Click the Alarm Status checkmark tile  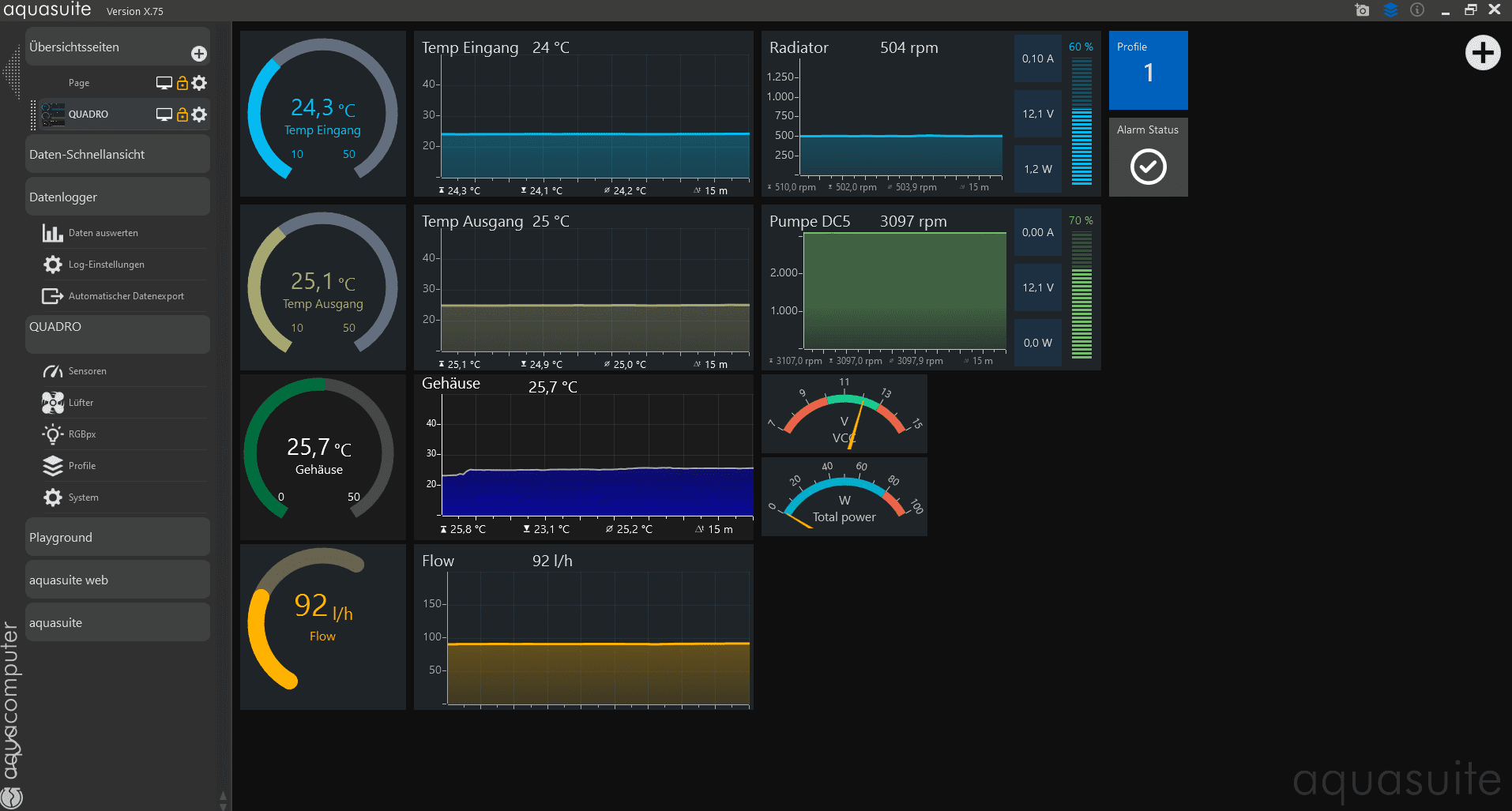1148,157
